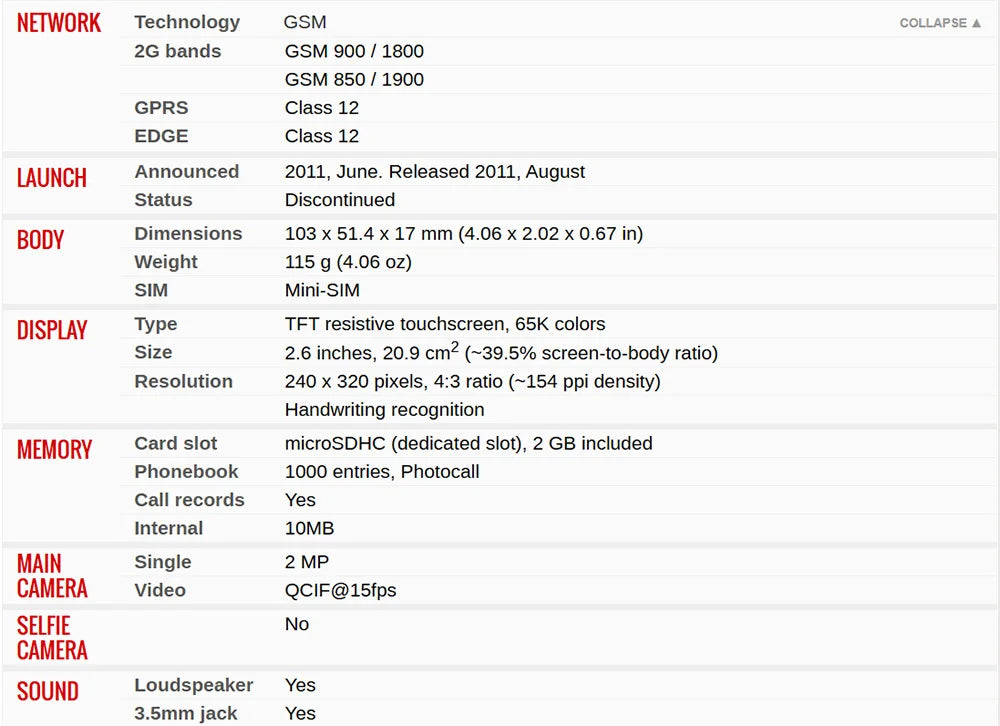1000x726 pixels.
Task: Open the Announced label link
Action: click(186, 172)
